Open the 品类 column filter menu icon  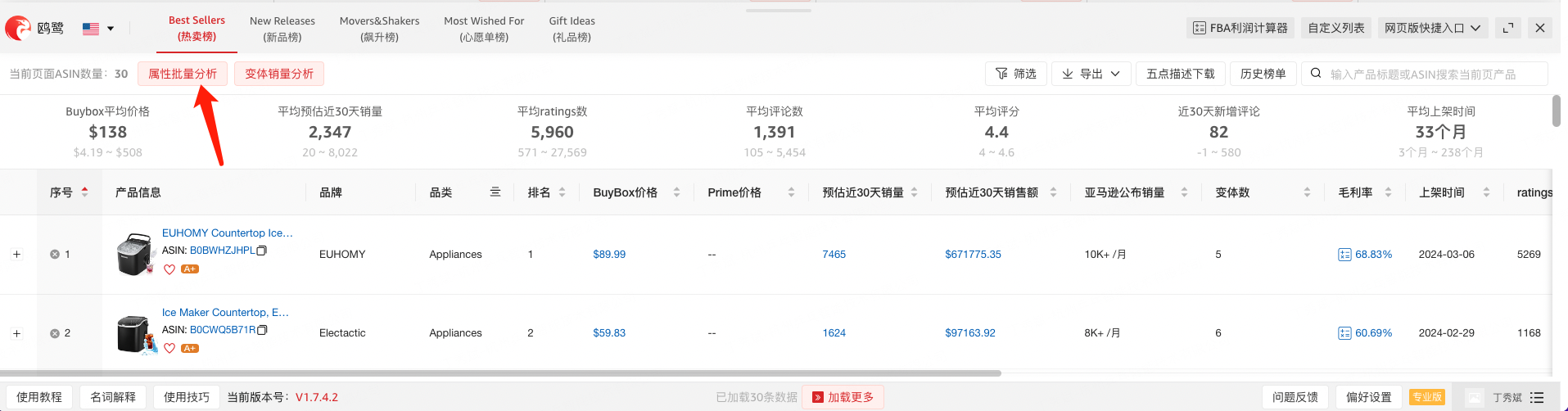click(495, 192)
